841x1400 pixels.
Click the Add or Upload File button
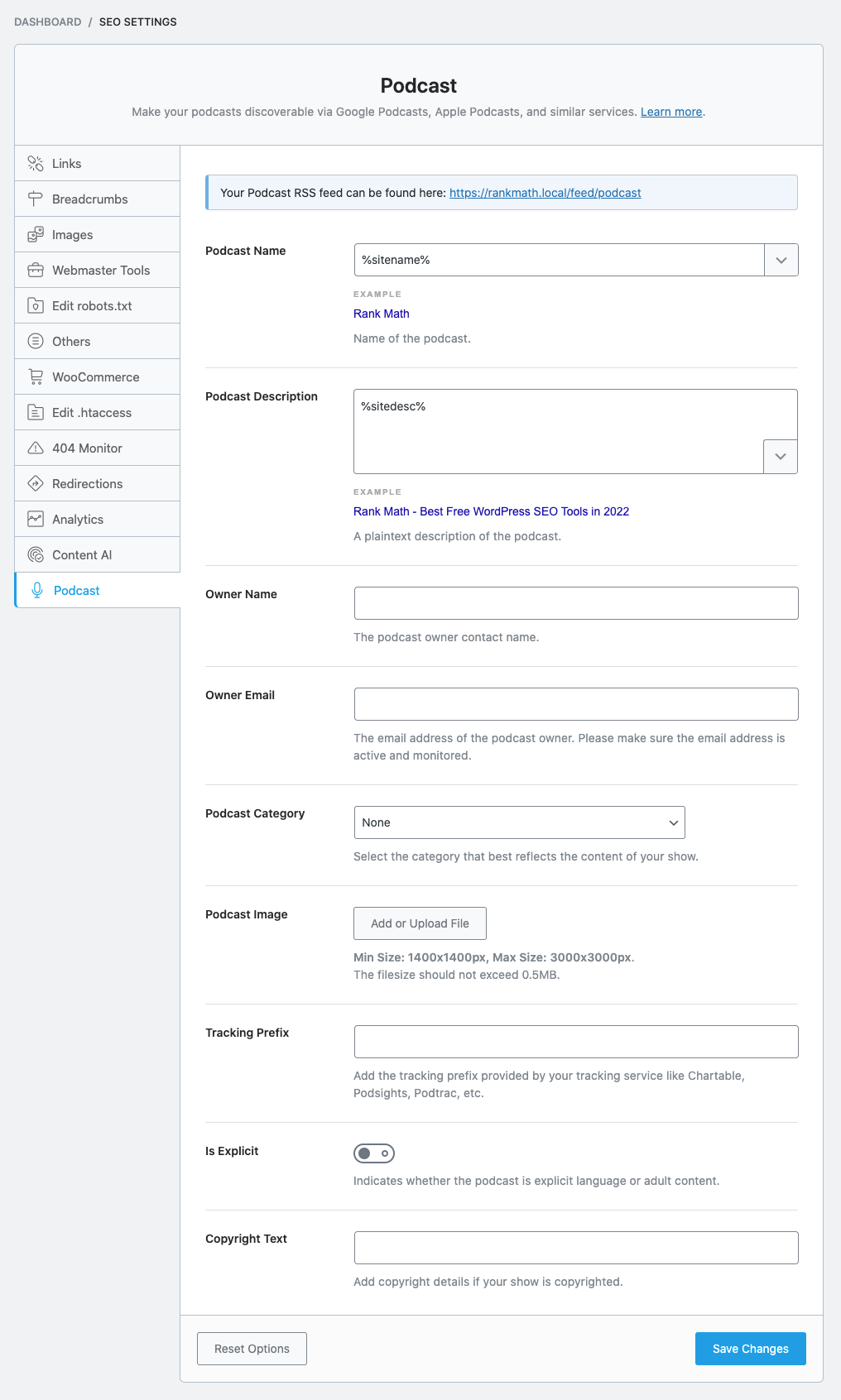(x=420, y=923)
